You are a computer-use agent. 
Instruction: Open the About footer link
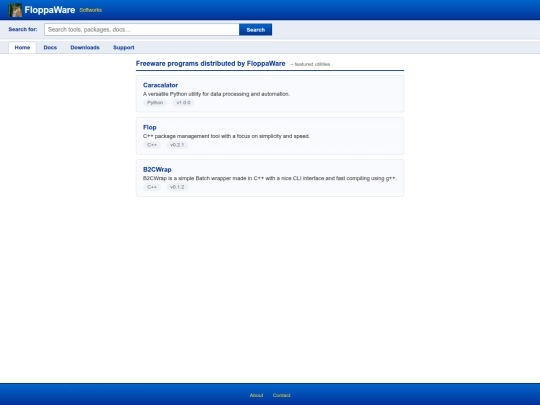click(256, 395)
